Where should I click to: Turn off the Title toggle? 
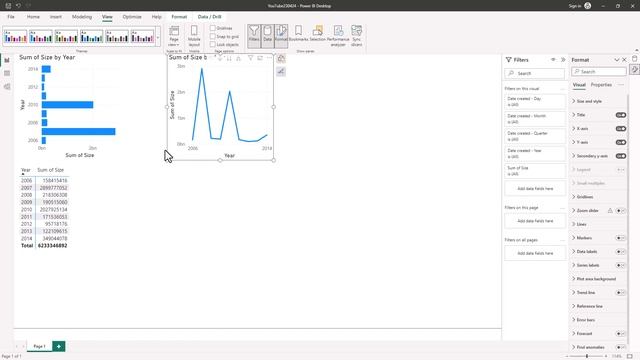[620, 115]
